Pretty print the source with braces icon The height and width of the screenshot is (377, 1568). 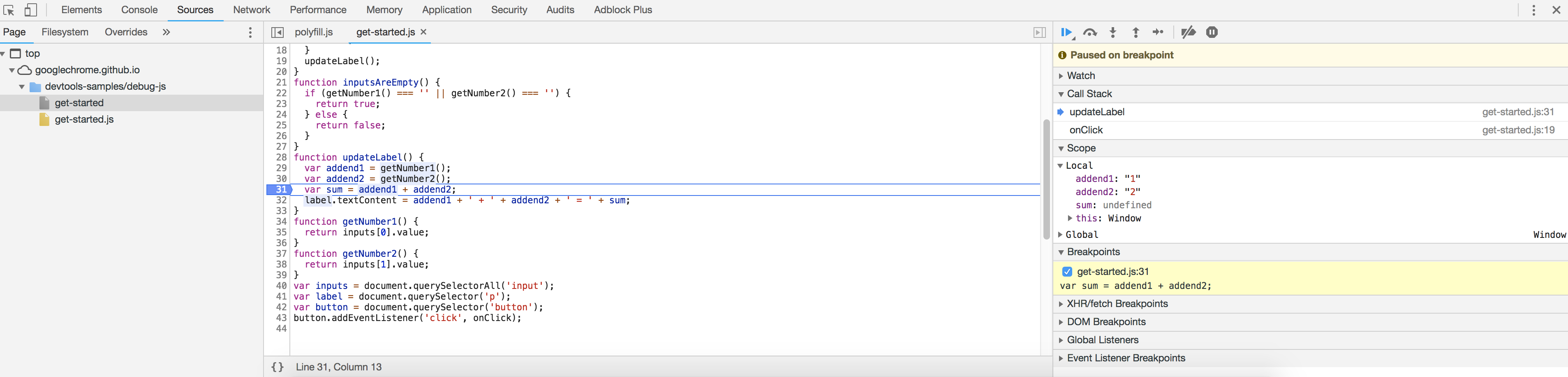278,367
